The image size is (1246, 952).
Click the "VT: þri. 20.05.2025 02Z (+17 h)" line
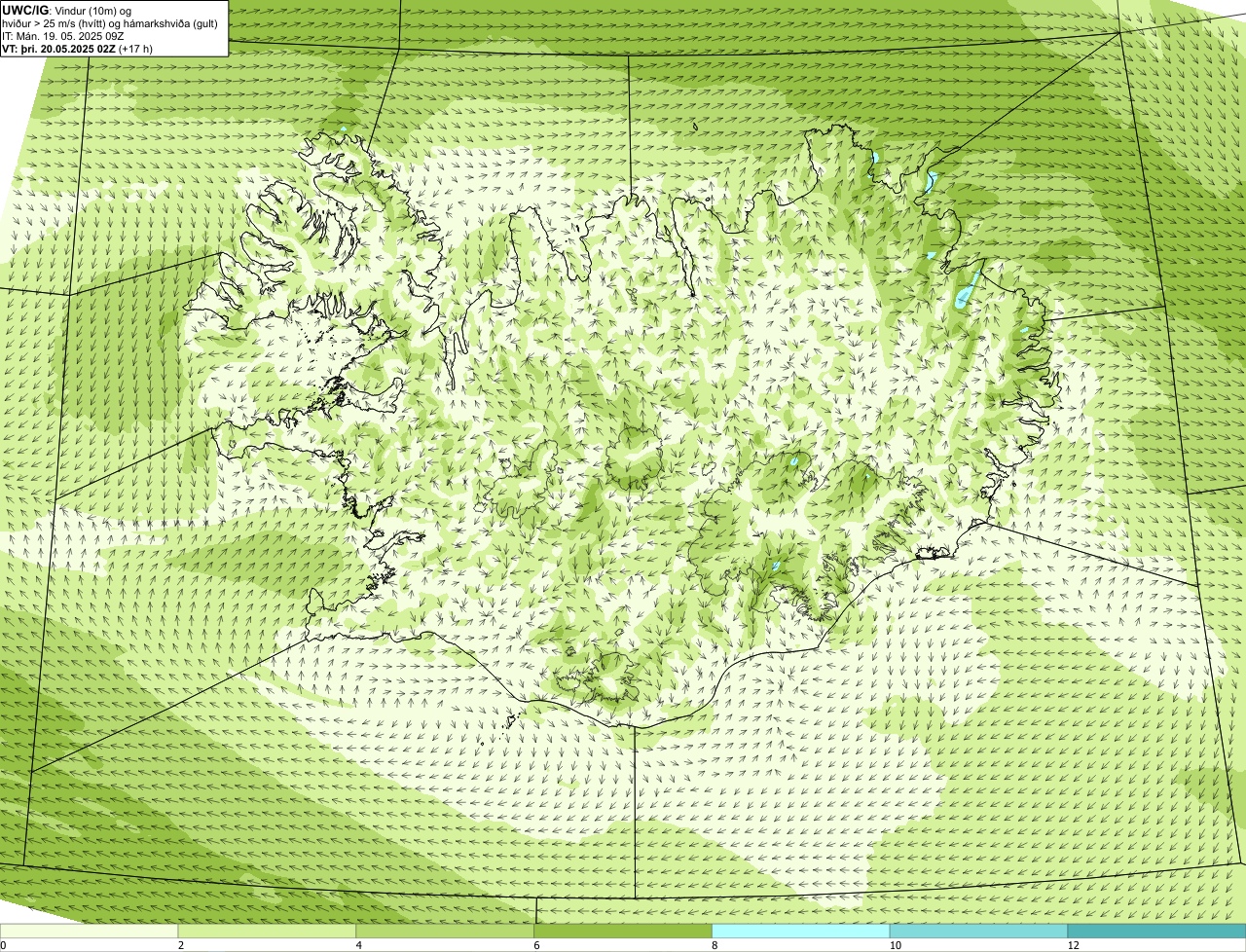pos(77,48)
